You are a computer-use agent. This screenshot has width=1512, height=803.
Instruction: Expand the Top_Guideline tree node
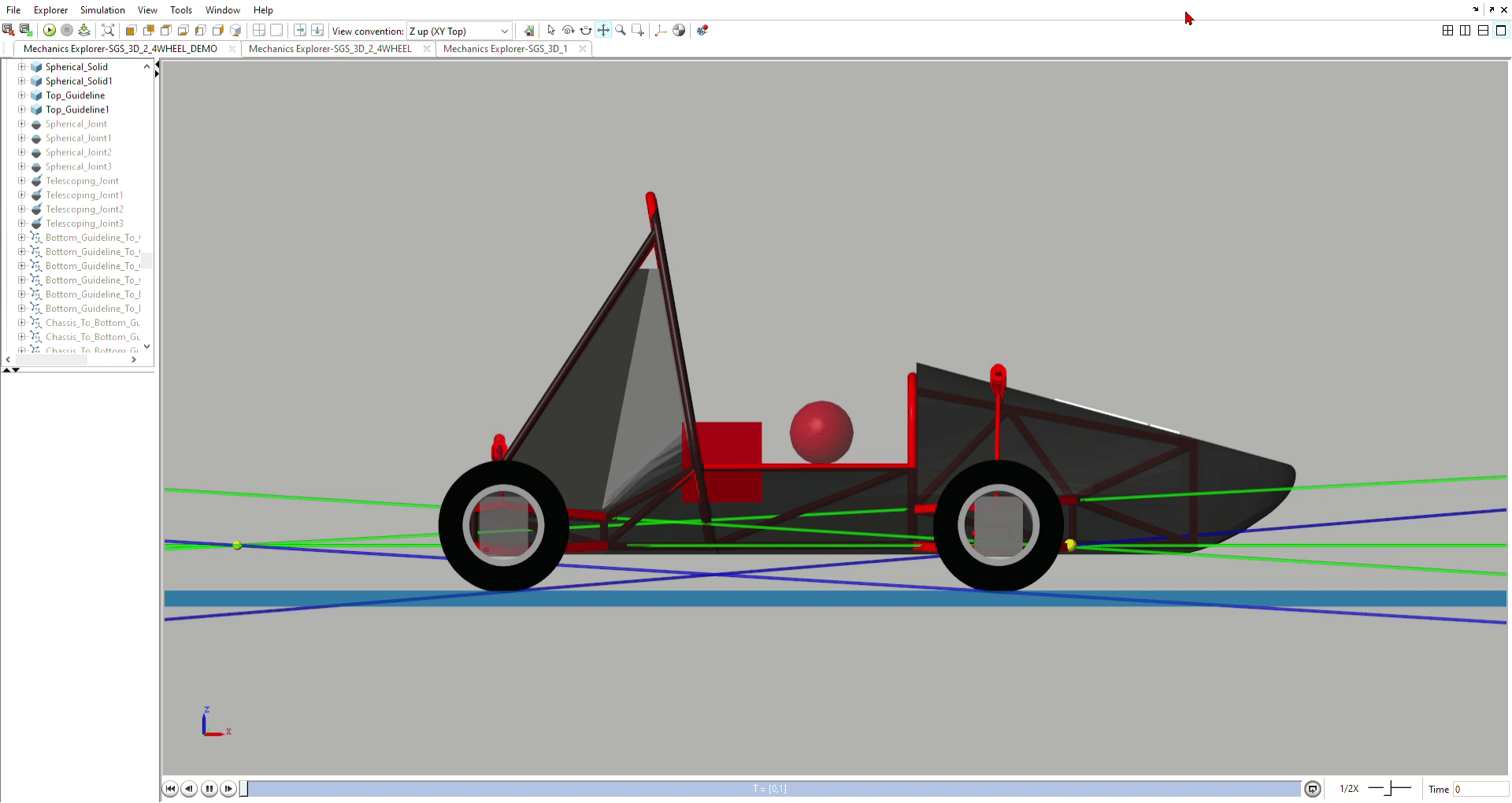click(22, 95)
